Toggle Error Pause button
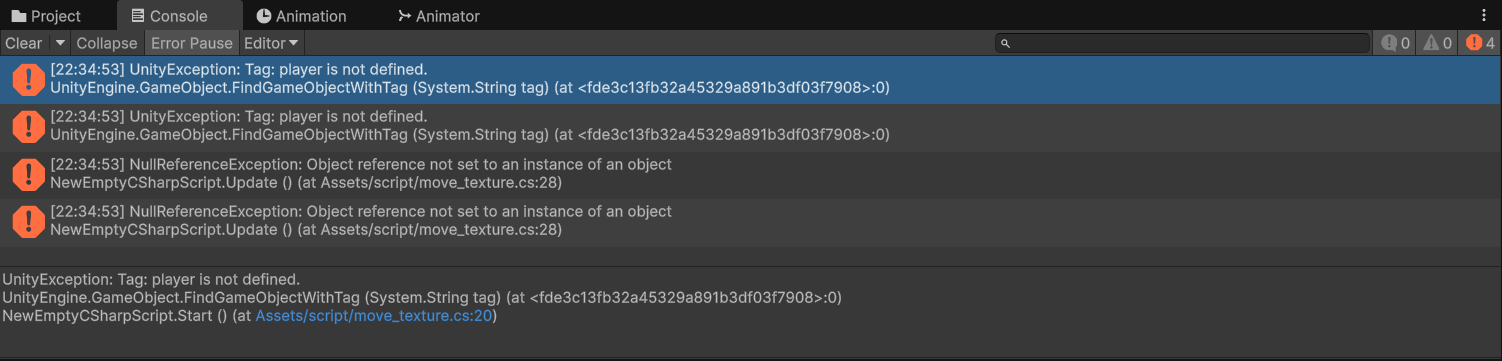 [x=192, y=43]
